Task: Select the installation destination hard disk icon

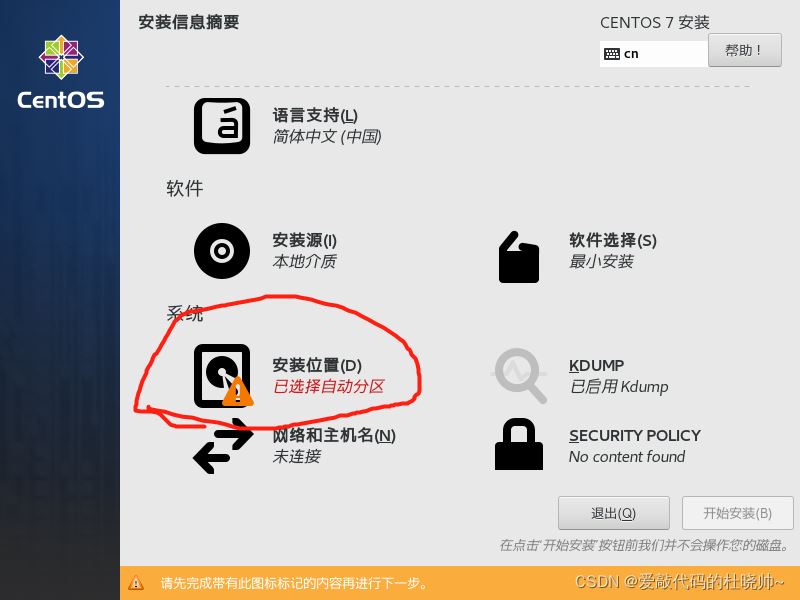Action: tap(222, 376)
